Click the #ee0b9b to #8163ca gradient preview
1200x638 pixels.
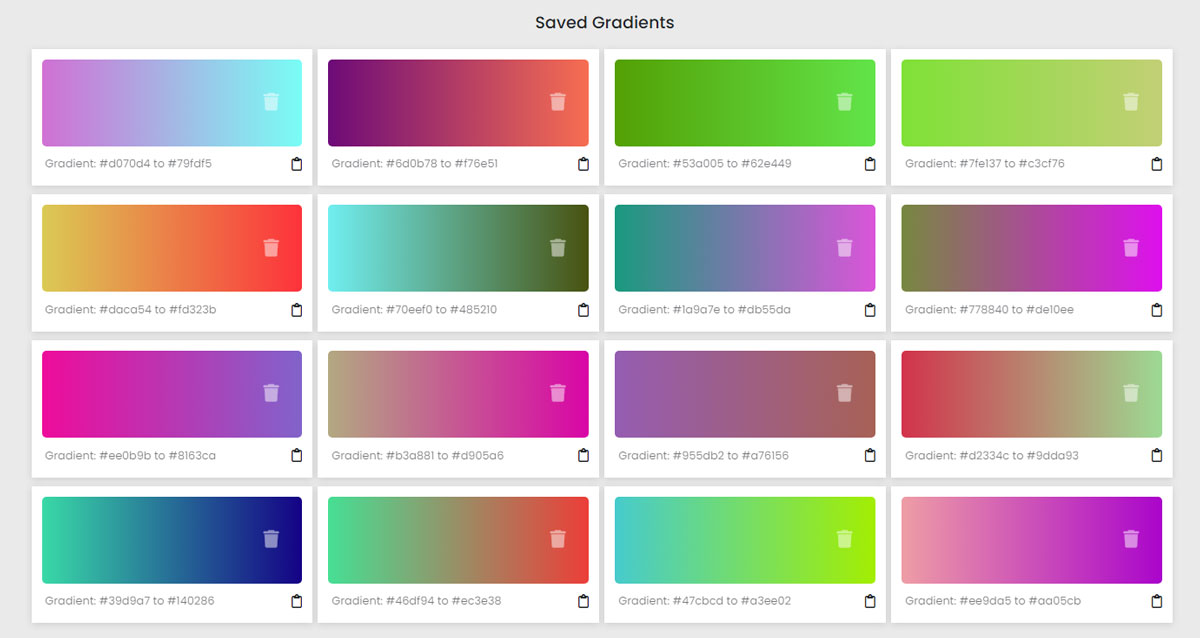point(171,394)
